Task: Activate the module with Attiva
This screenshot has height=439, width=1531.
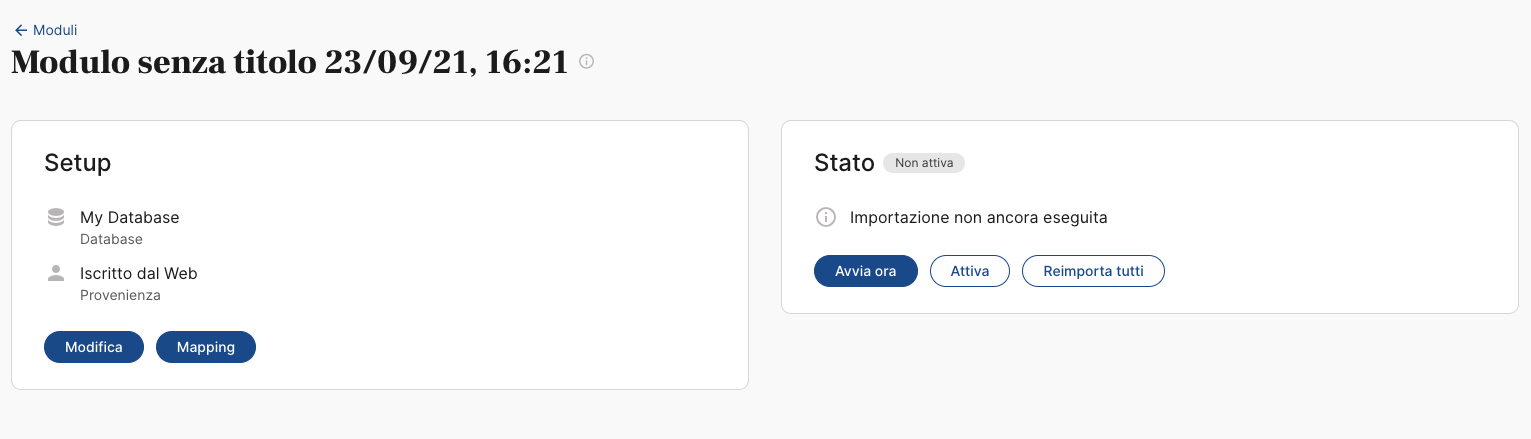Action: 970,271
